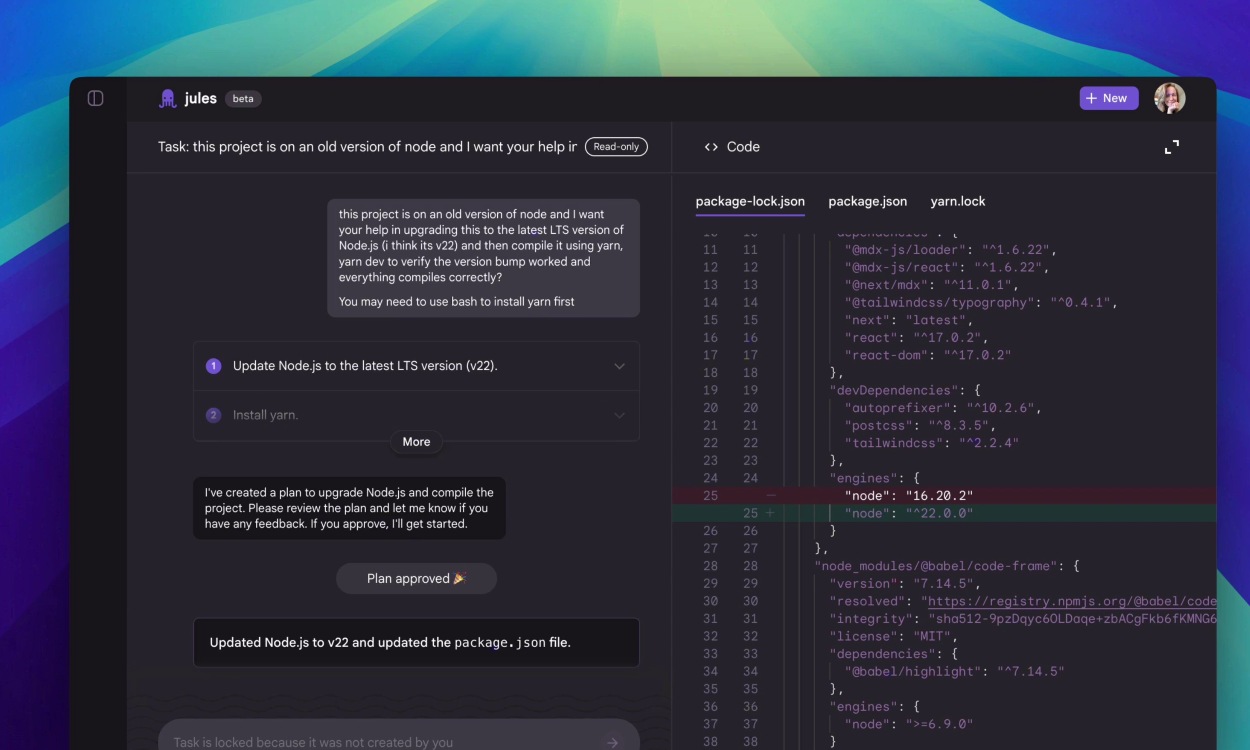
Task: Switch to the package.json tab
Action: (x=867, y=201)
